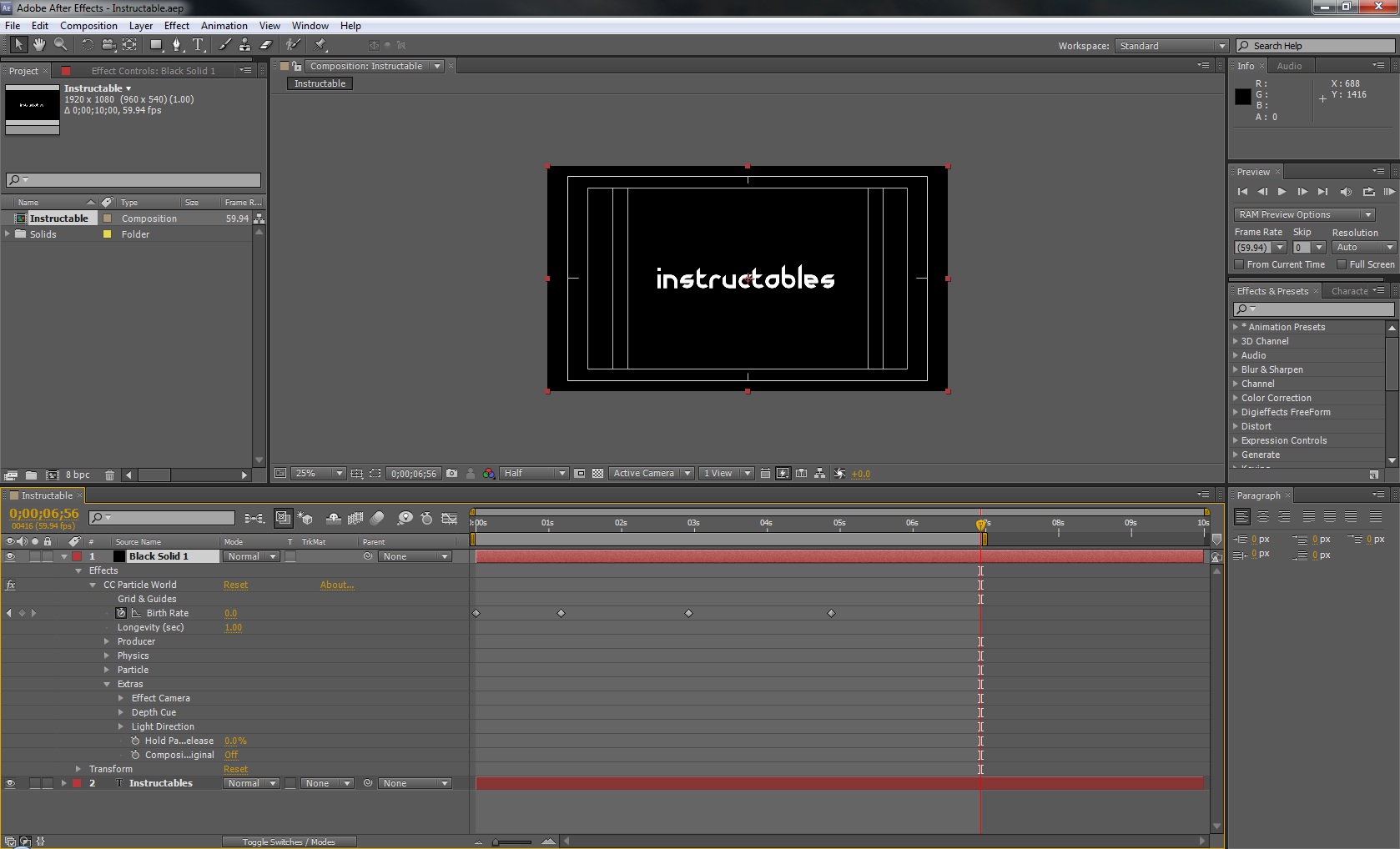Click the Show Channel RGB icon
1400x849 pixels.
489,473
